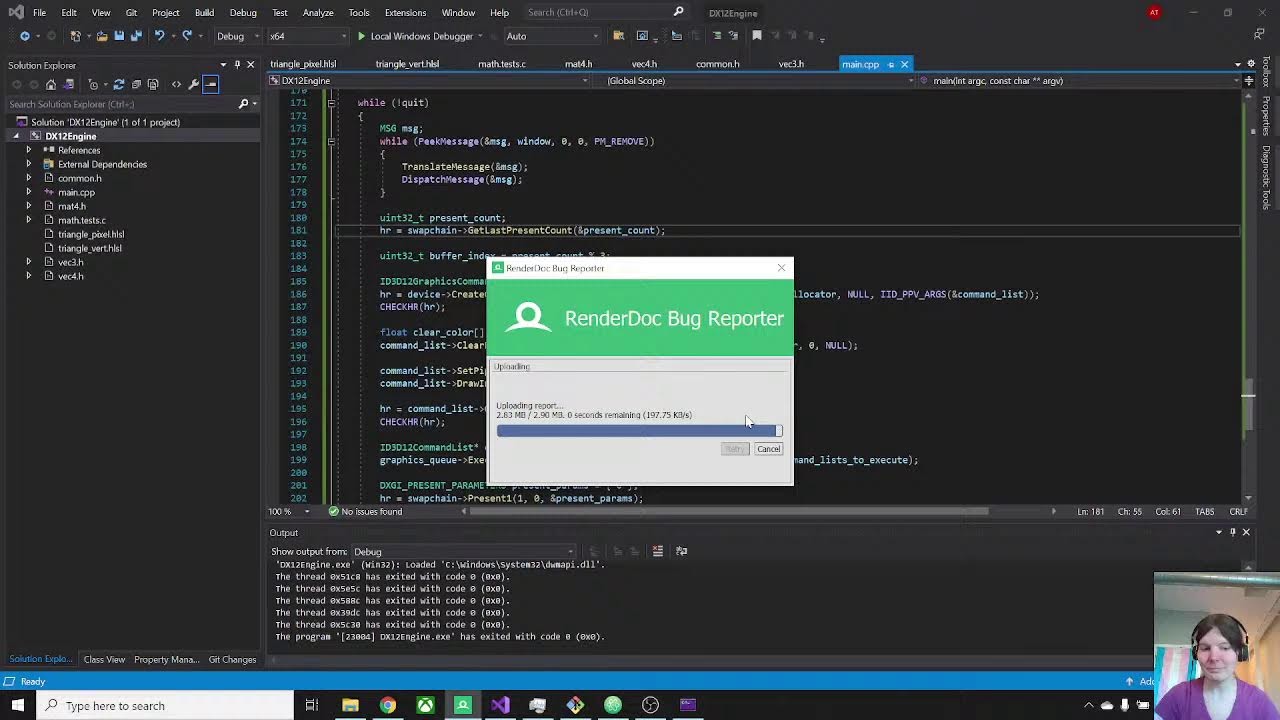
Task: Open File Explorer from taskbar
Action: coord(350,705)
